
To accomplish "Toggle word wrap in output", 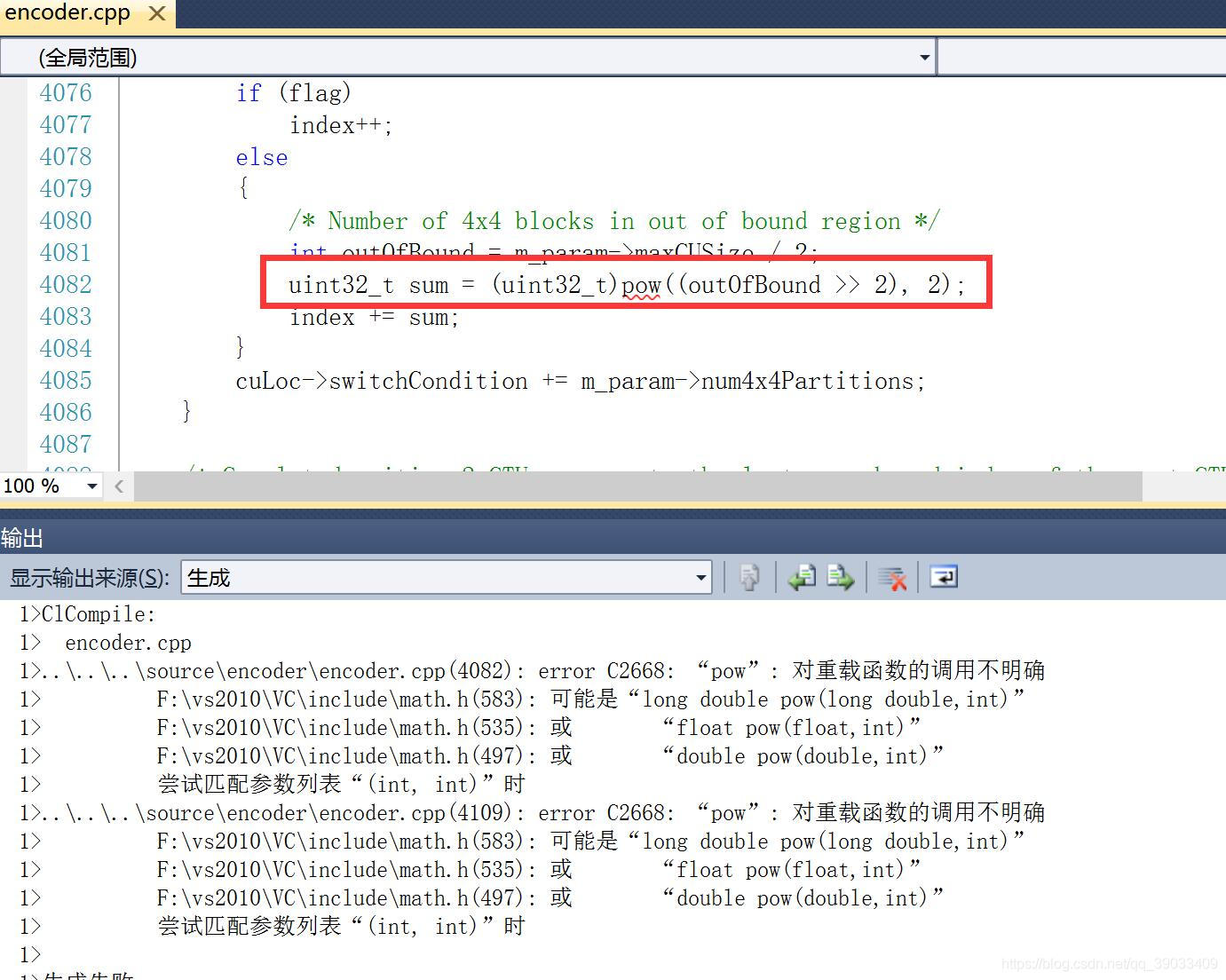I will point(943,577).
